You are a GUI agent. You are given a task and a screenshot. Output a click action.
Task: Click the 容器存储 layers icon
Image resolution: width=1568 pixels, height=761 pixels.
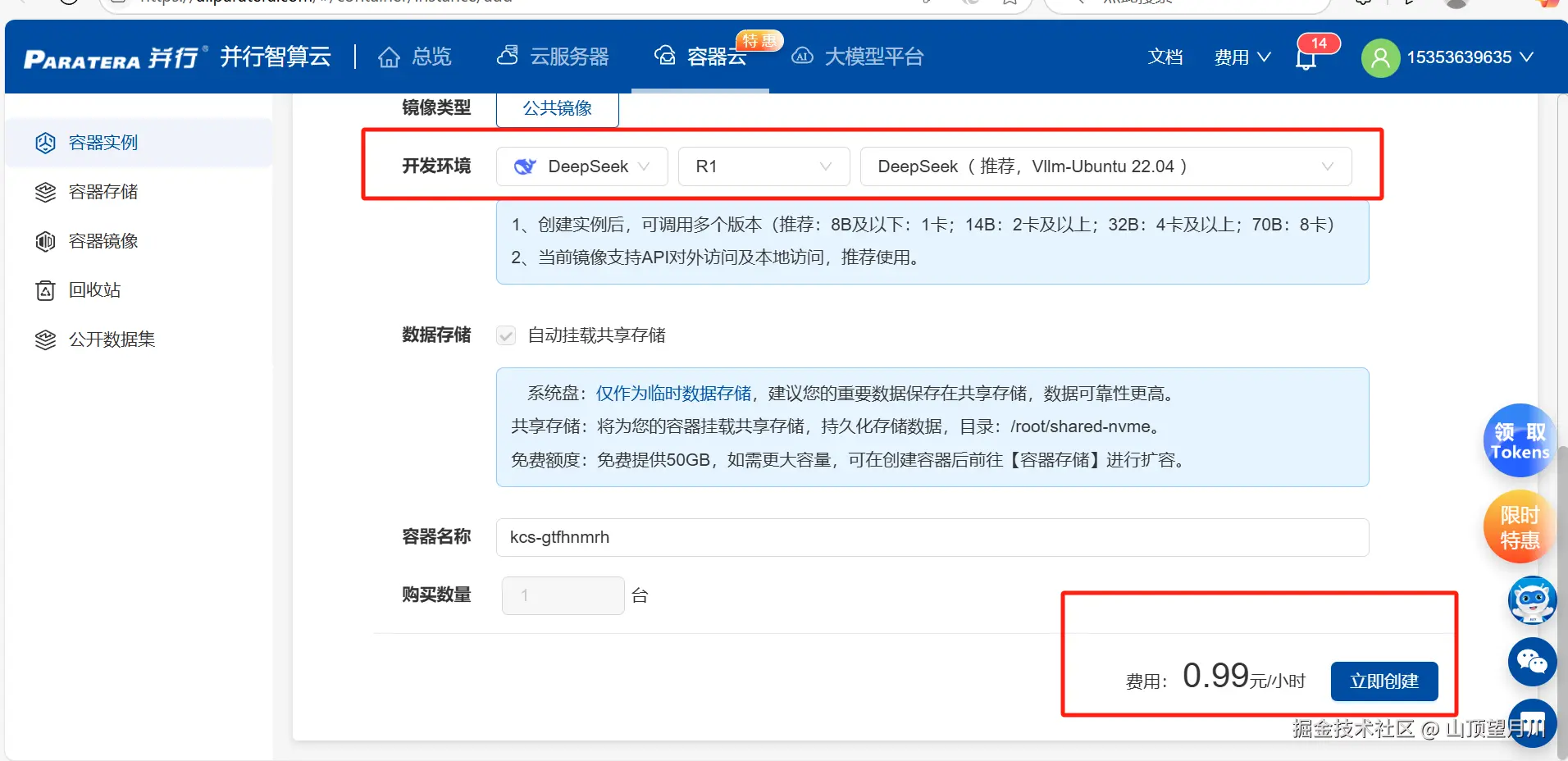(x=46, y=192)
